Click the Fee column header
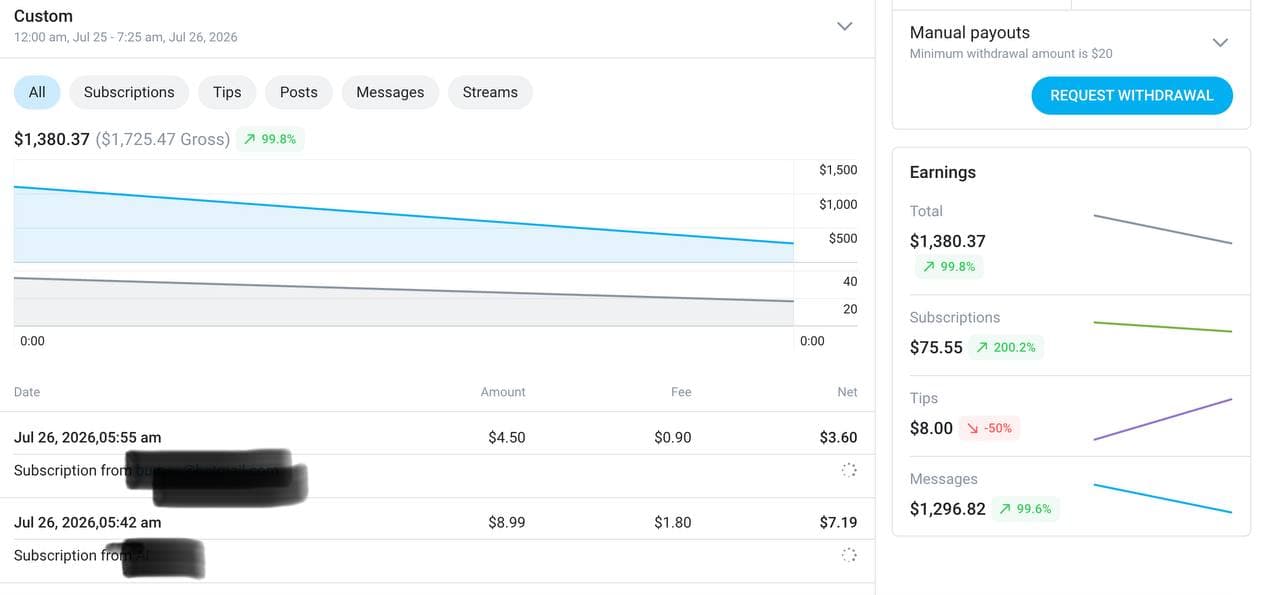Screen dimensions: 1280x595 coord(681,392)
